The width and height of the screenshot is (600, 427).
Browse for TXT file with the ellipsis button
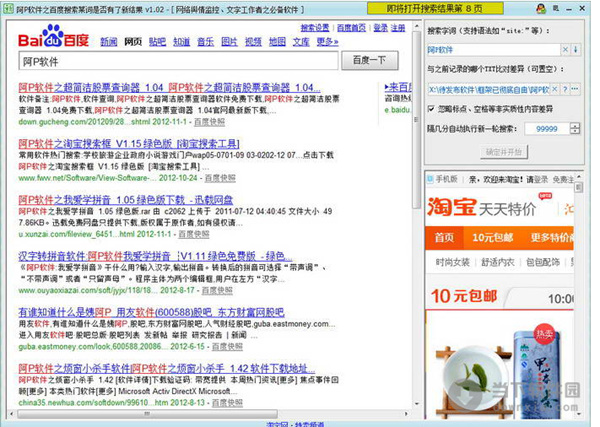coord(575,89)
